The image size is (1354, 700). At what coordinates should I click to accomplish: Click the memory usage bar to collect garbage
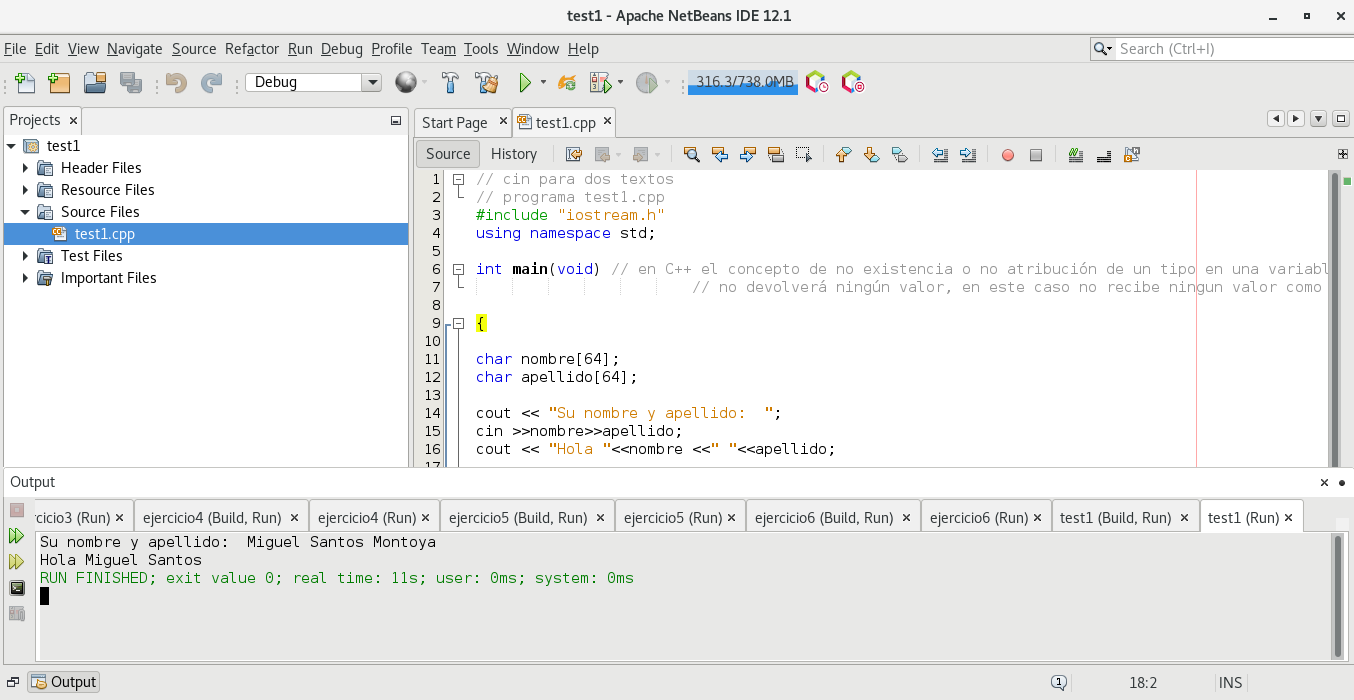pyautogui.click(x=743, y=83)
